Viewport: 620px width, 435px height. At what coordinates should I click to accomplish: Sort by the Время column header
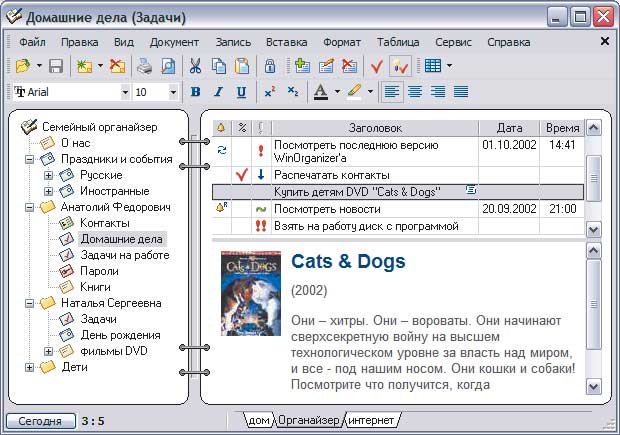562,128
